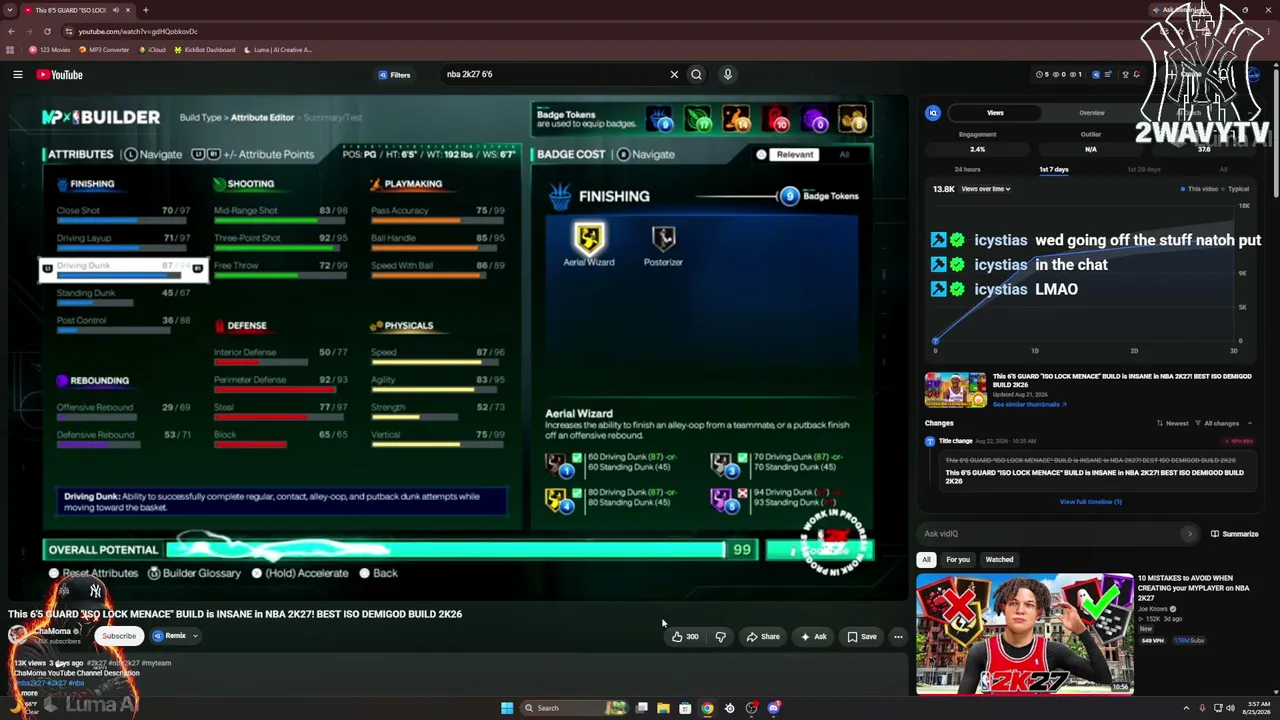Go back in the browser
This screenshot has width=1280, height=720.
pyautogui.click(x=11, y=31)
